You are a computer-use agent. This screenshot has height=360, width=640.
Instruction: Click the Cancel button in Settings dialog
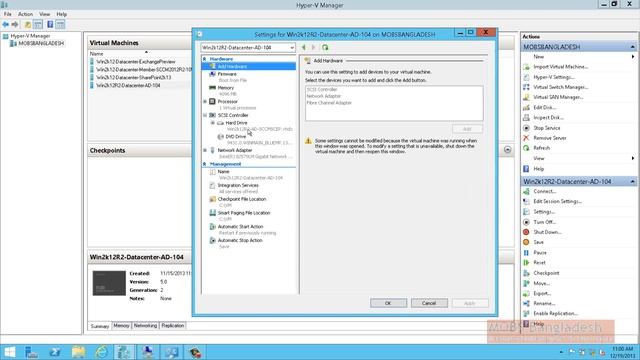(429, 303)
